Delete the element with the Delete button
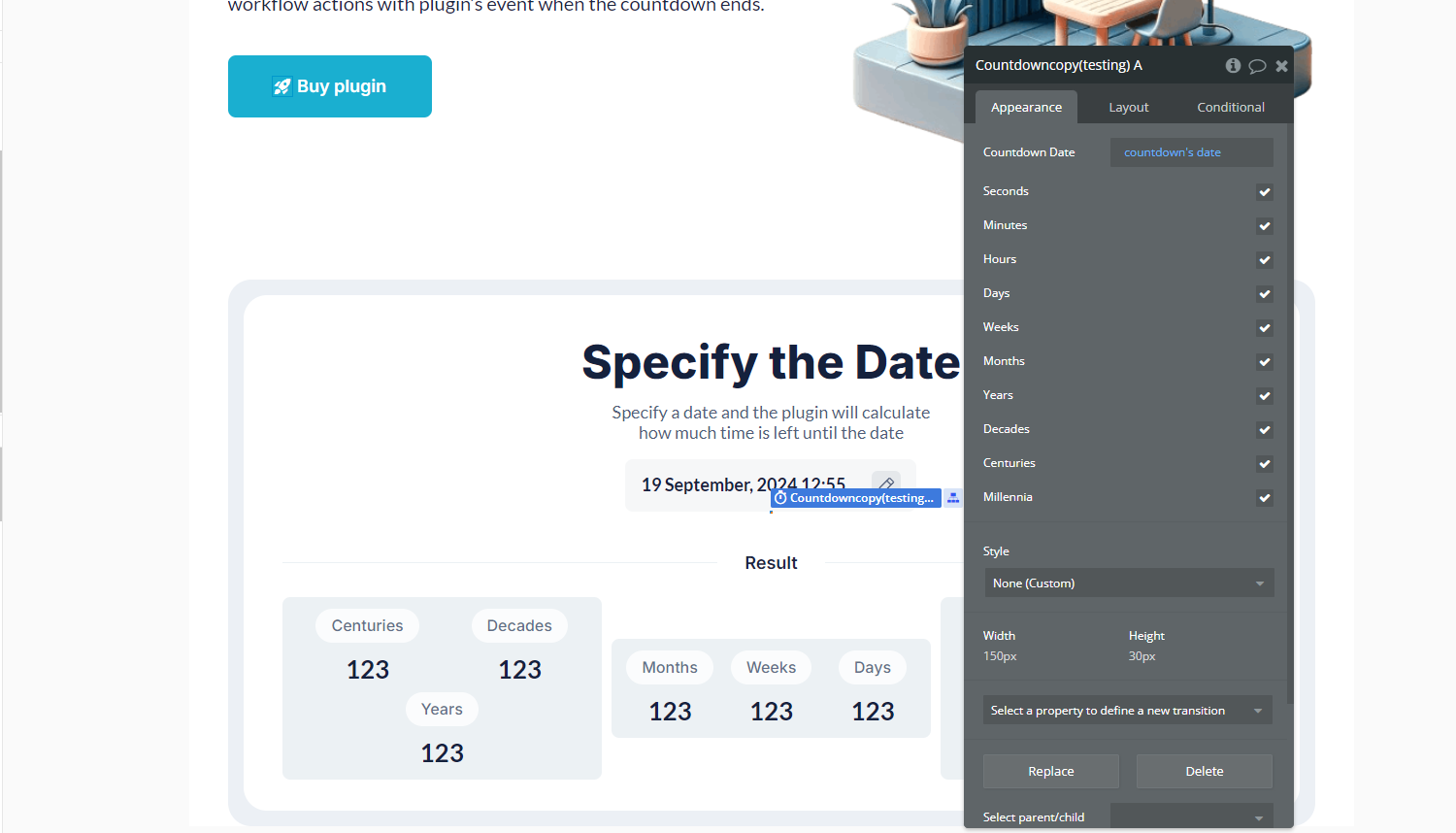The height and width of the screenshot is (833, 1456). [x=1204, y=771]
